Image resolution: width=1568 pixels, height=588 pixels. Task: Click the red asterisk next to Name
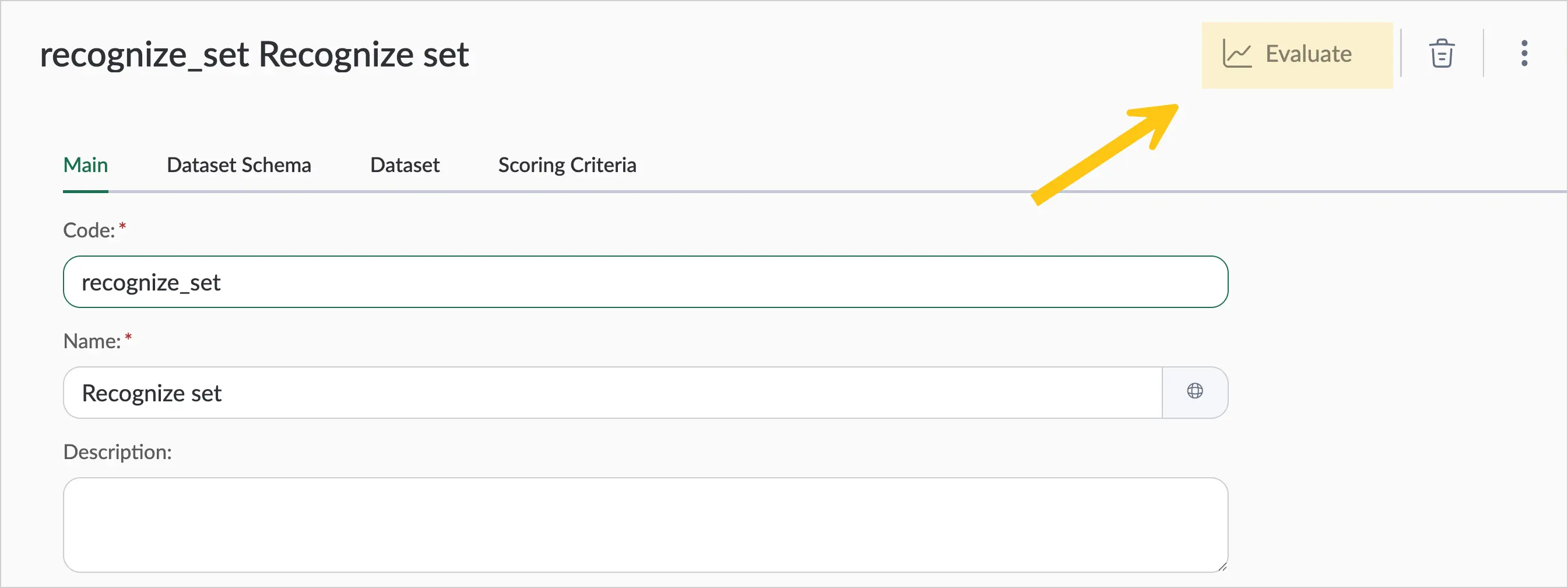click(128, 338)
